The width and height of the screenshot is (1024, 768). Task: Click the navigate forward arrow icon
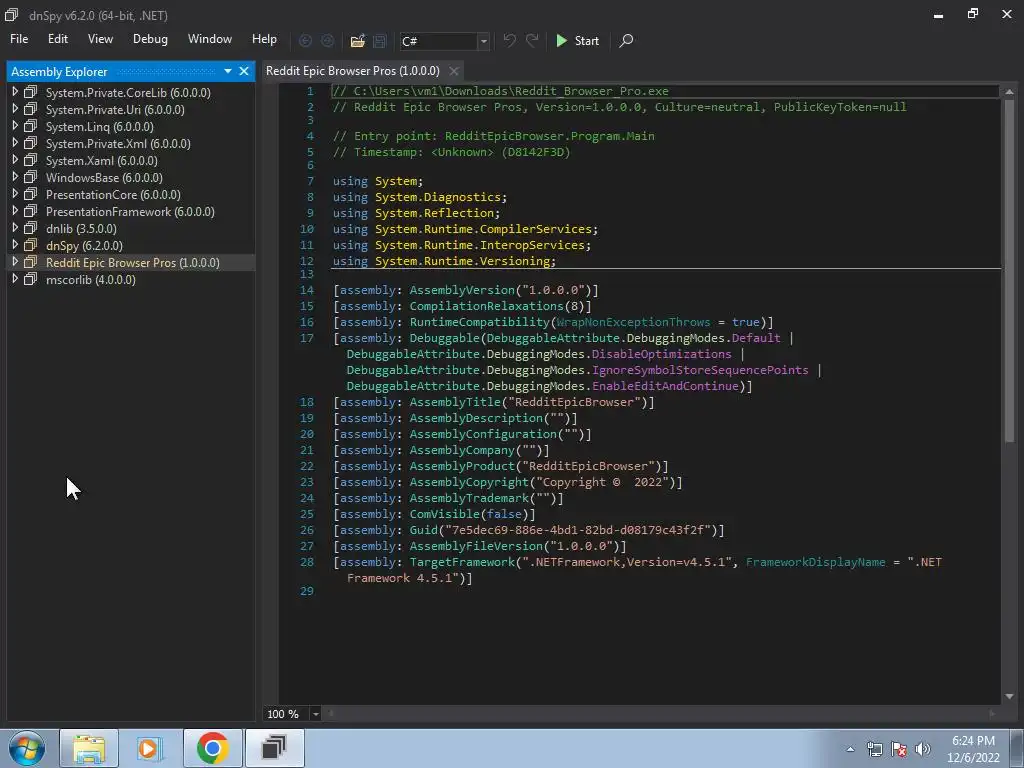click(327, 40)
